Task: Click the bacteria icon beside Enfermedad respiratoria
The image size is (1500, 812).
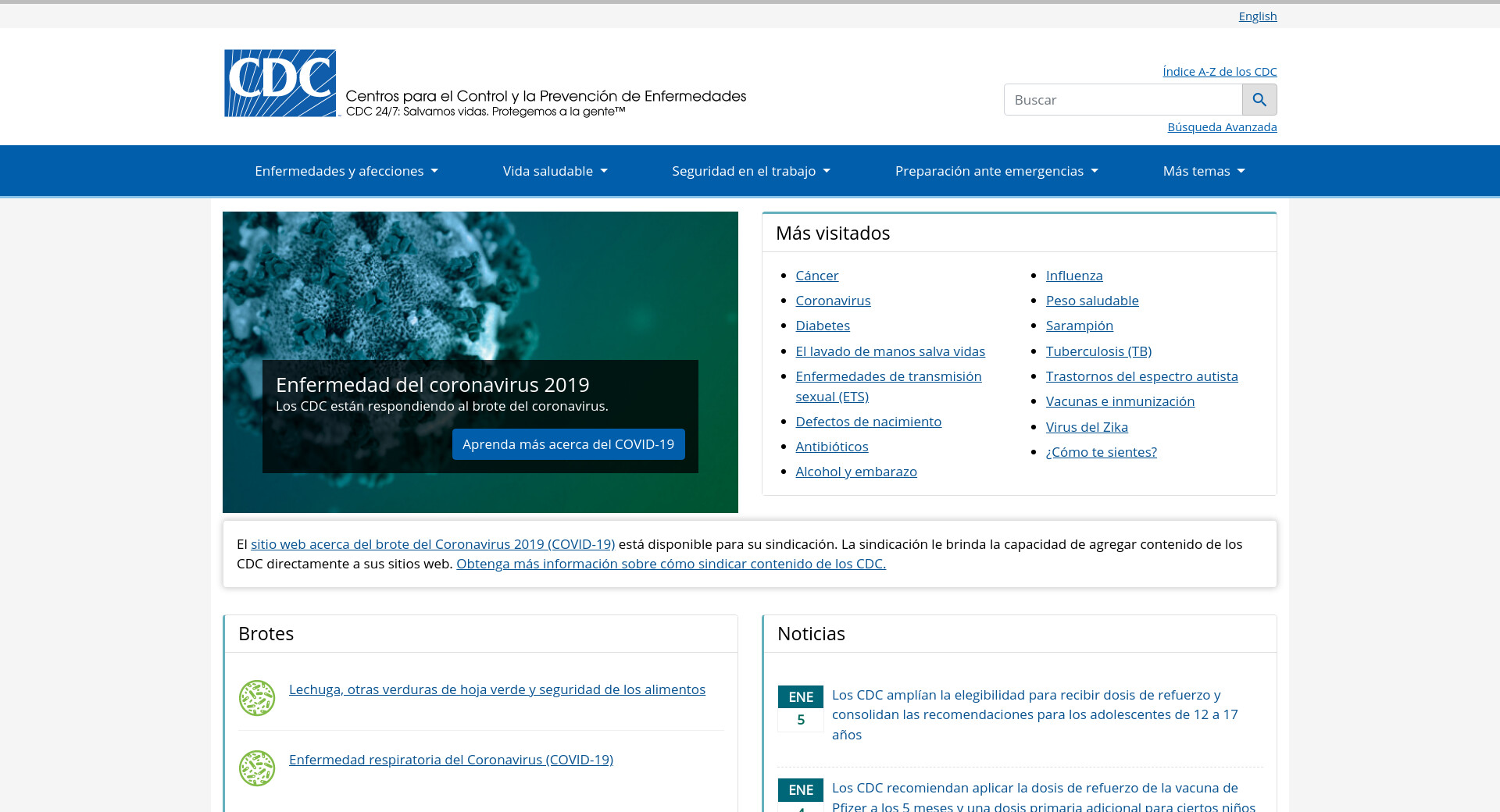Action: pyautogui.click(x=257, y=768)
